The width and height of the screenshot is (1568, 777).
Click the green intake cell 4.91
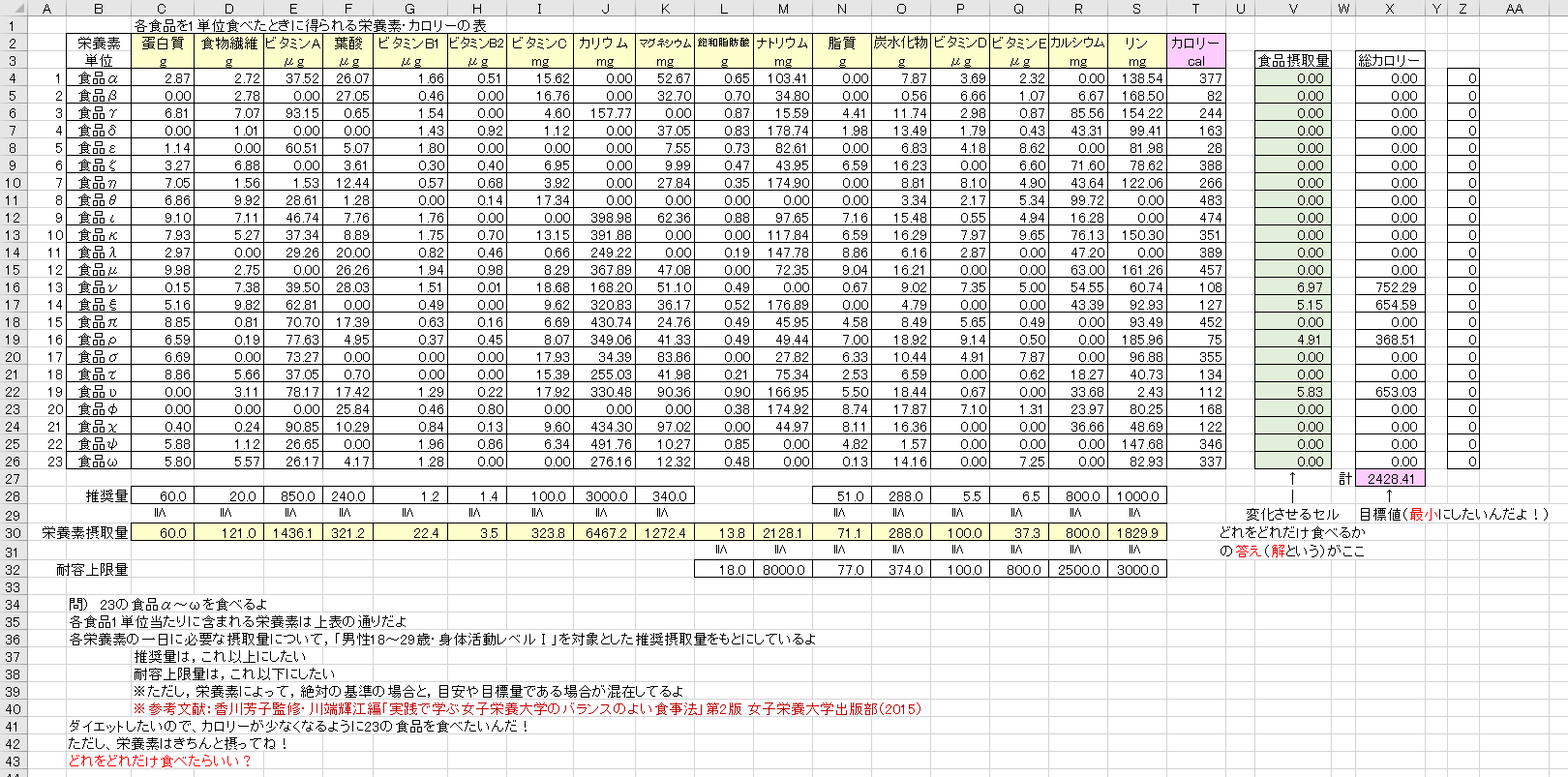point(1293,340)
